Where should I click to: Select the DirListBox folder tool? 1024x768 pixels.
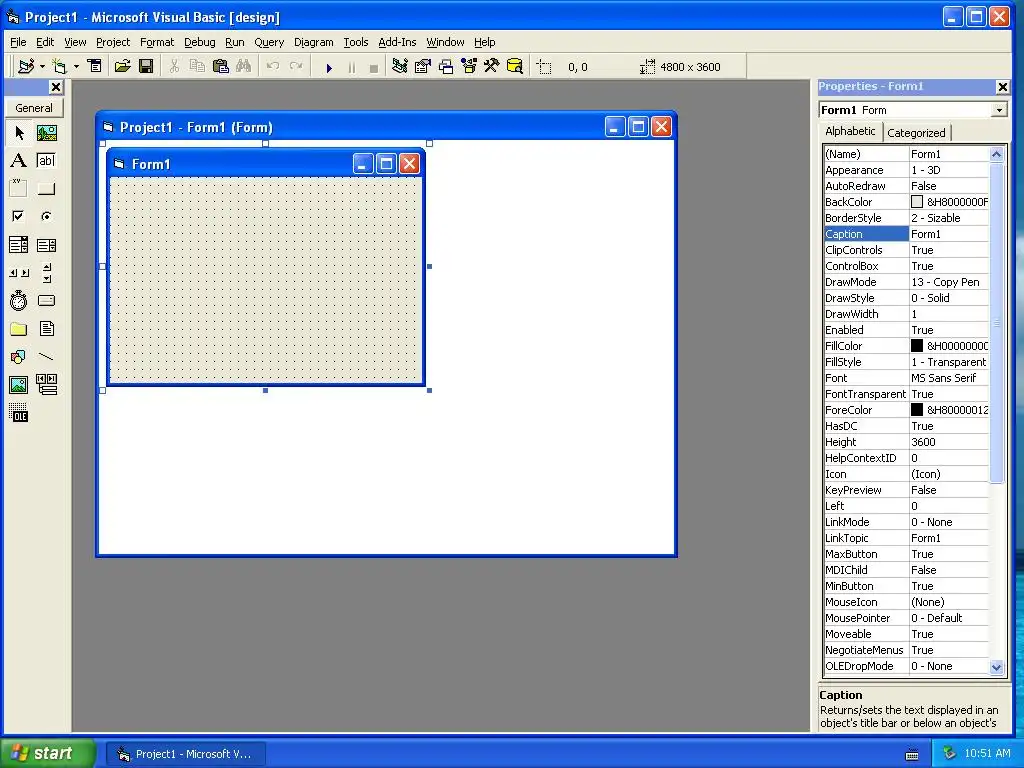coord(19,328)
